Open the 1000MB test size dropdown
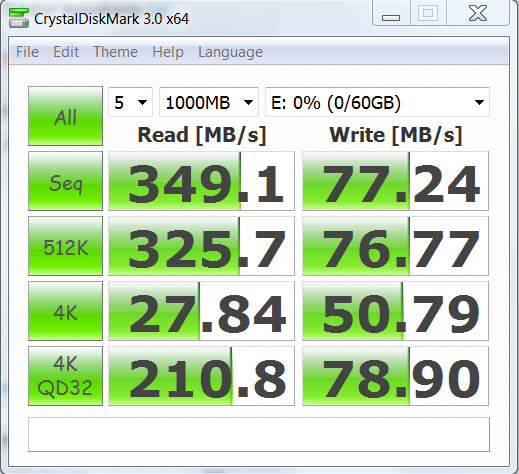This screenshot has width=519, height=474. pos(209,102)
